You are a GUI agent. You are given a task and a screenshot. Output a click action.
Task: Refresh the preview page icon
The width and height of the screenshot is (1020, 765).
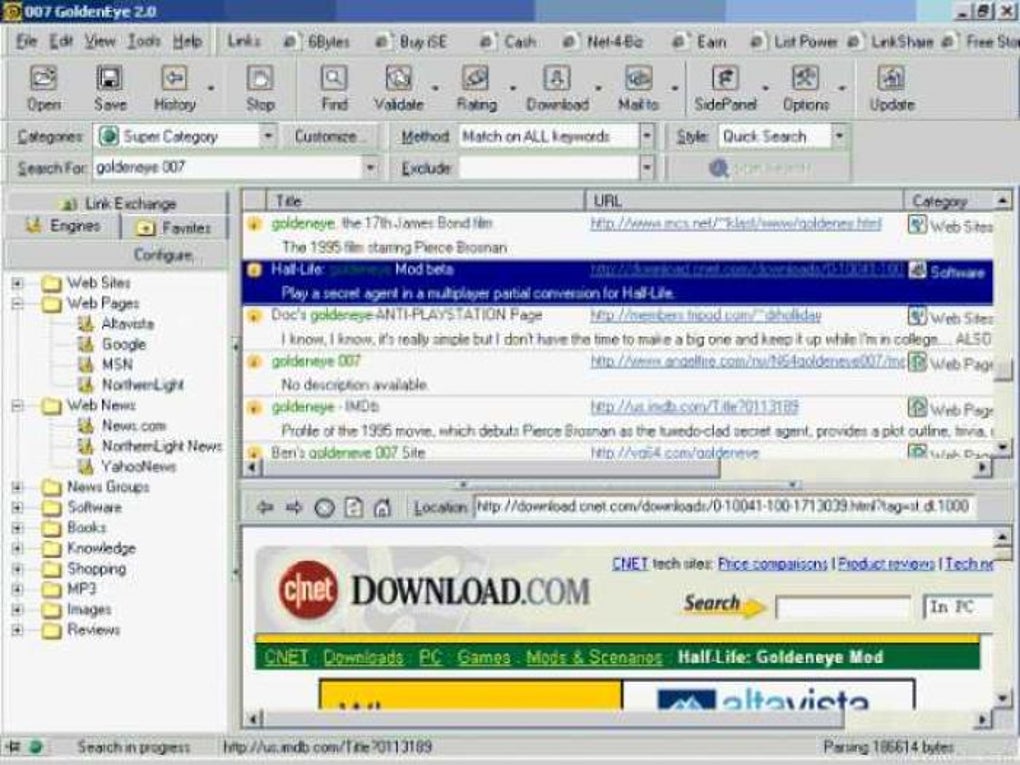pyautogui.click(x=353, y=507)
